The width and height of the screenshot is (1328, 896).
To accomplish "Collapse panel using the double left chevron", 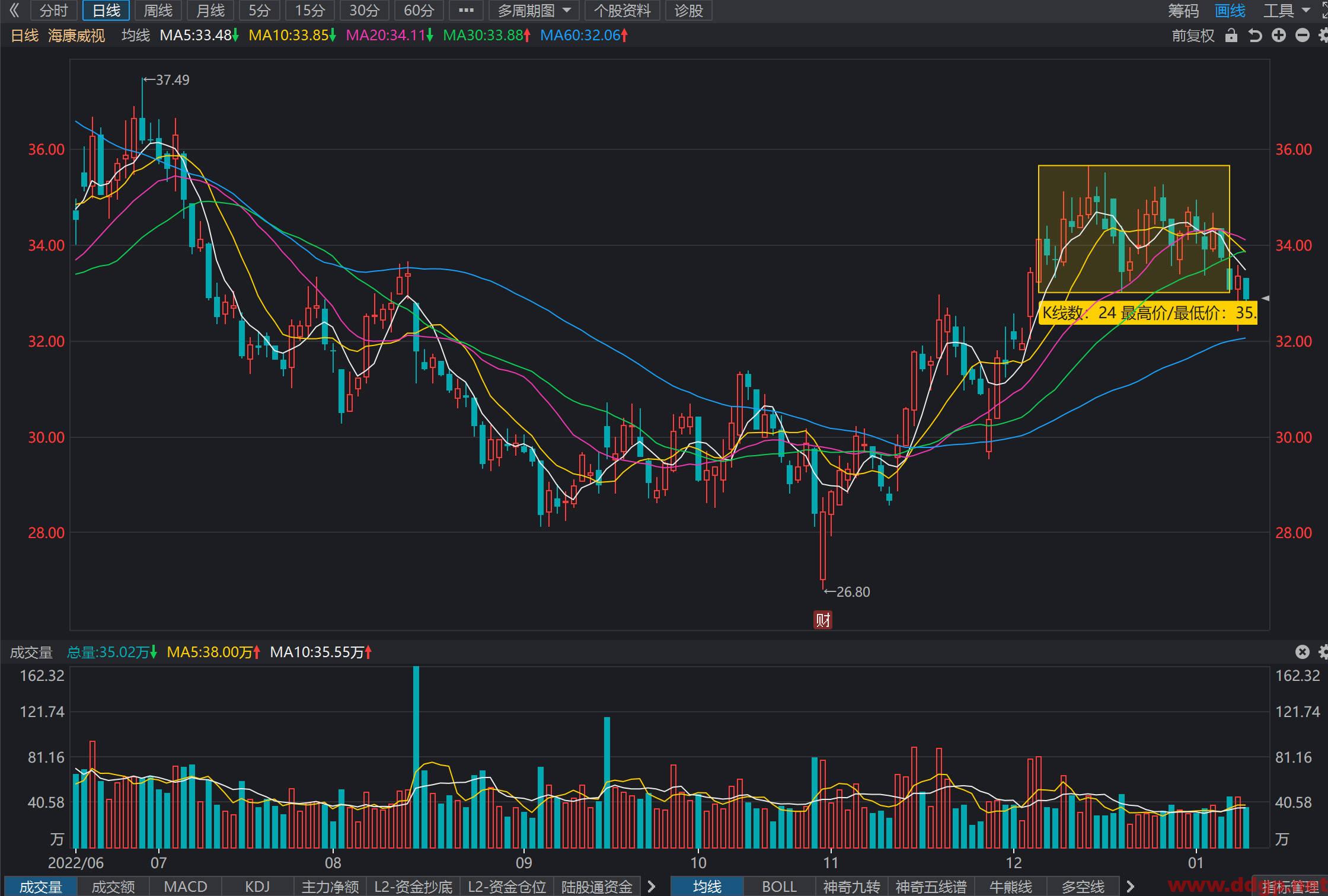I will coord(14,11).
